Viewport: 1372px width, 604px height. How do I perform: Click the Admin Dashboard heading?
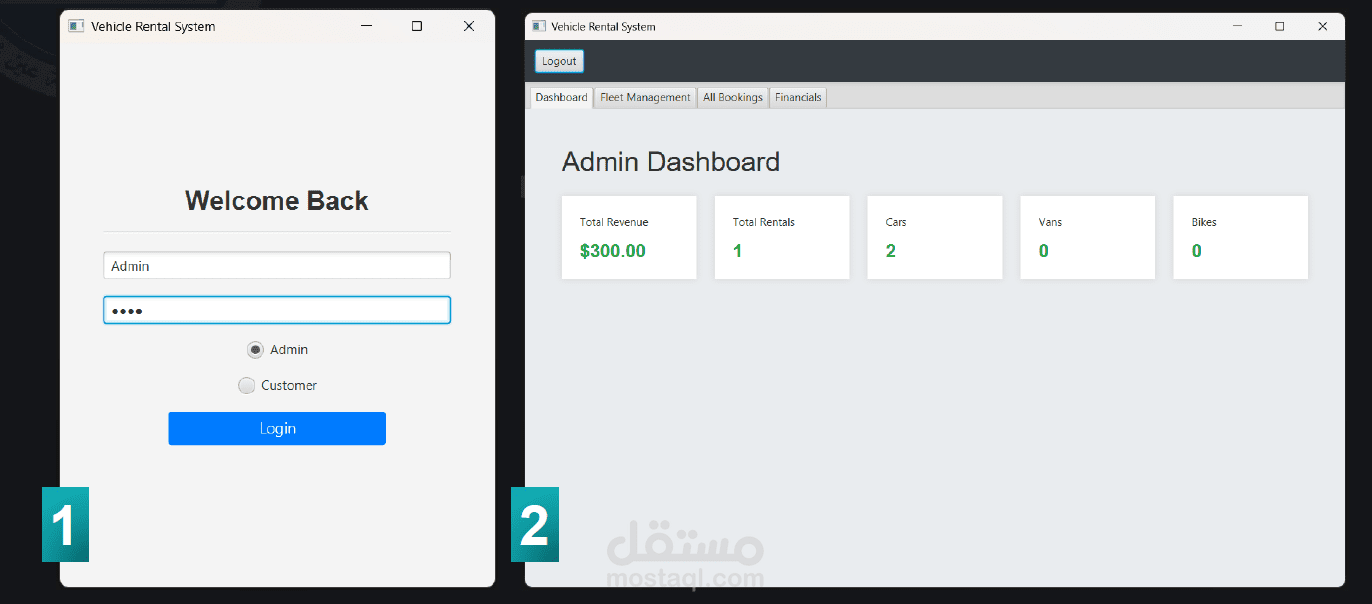(671, 162)
